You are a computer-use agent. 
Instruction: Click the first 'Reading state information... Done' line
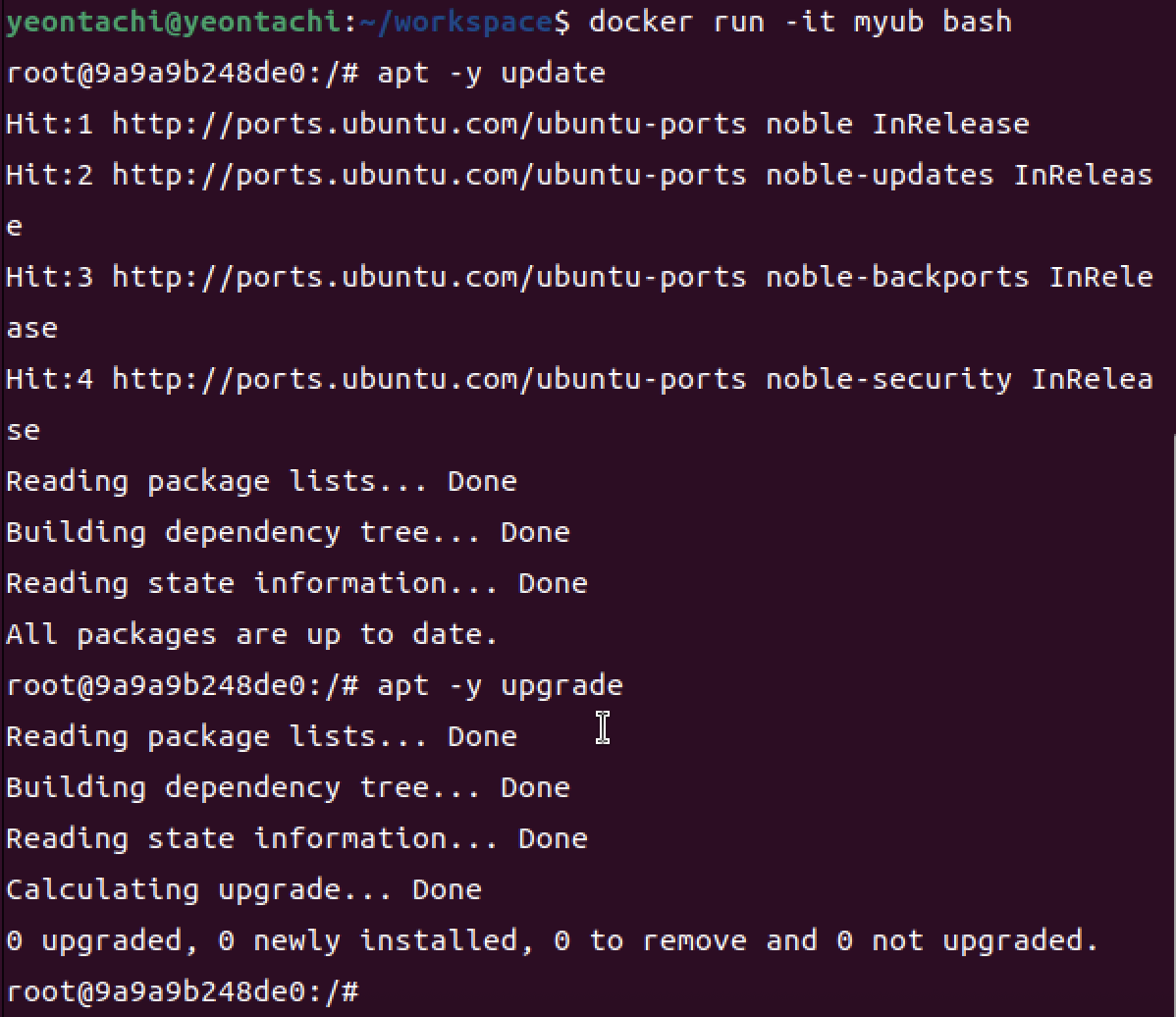[x=297, y=583]
